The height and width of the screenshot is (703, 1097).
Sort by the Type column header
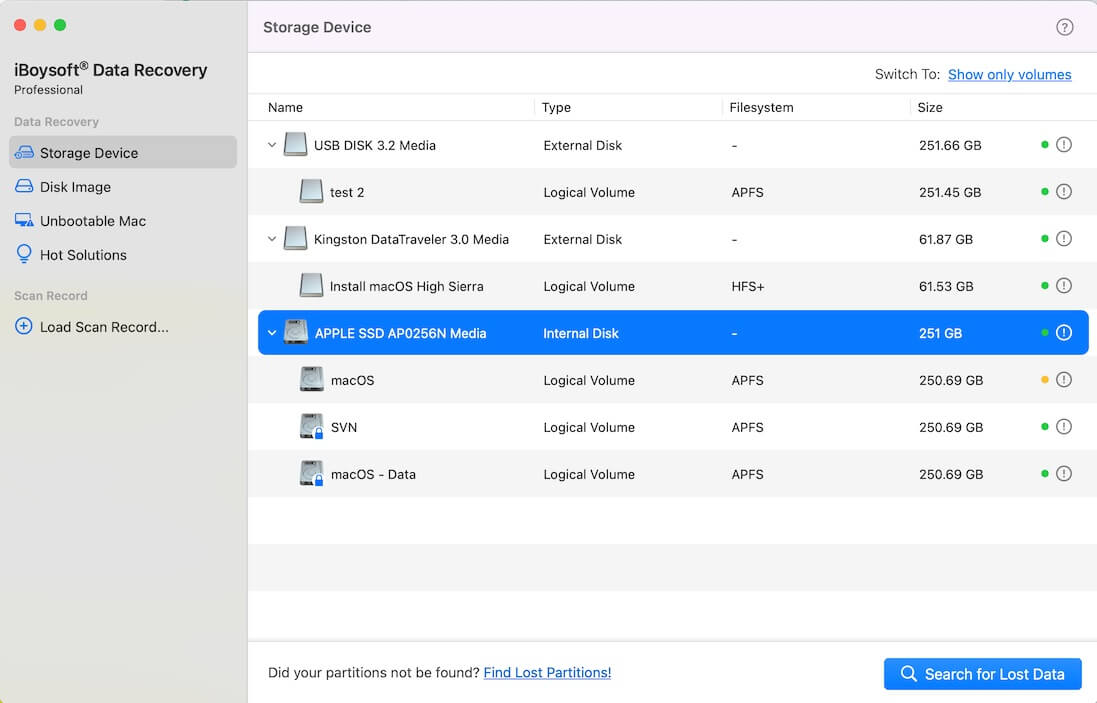pos(556,108)
